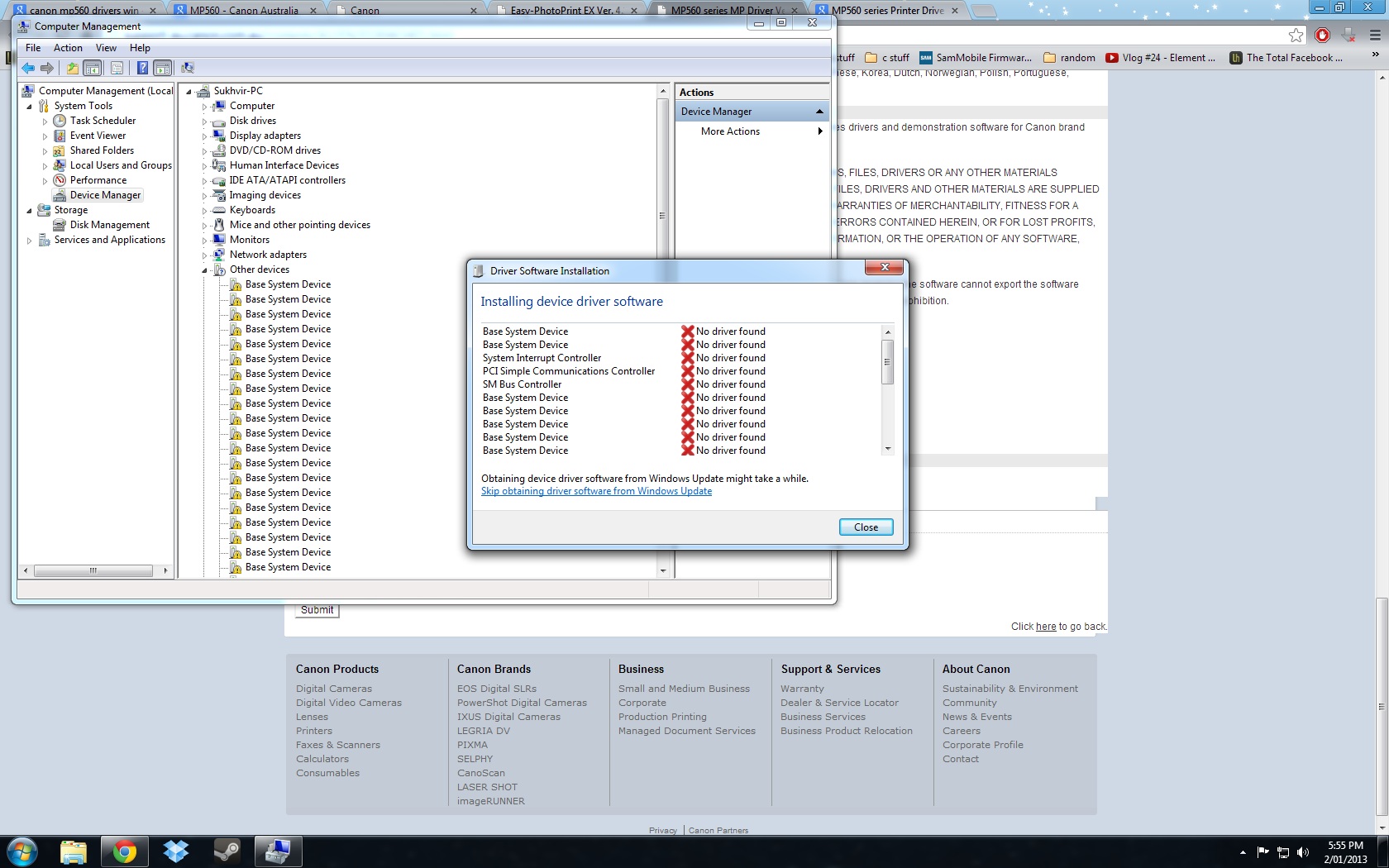1389x868 pixels.
Task: Collapse the Other devices category
Action: (x=204, y=269)
